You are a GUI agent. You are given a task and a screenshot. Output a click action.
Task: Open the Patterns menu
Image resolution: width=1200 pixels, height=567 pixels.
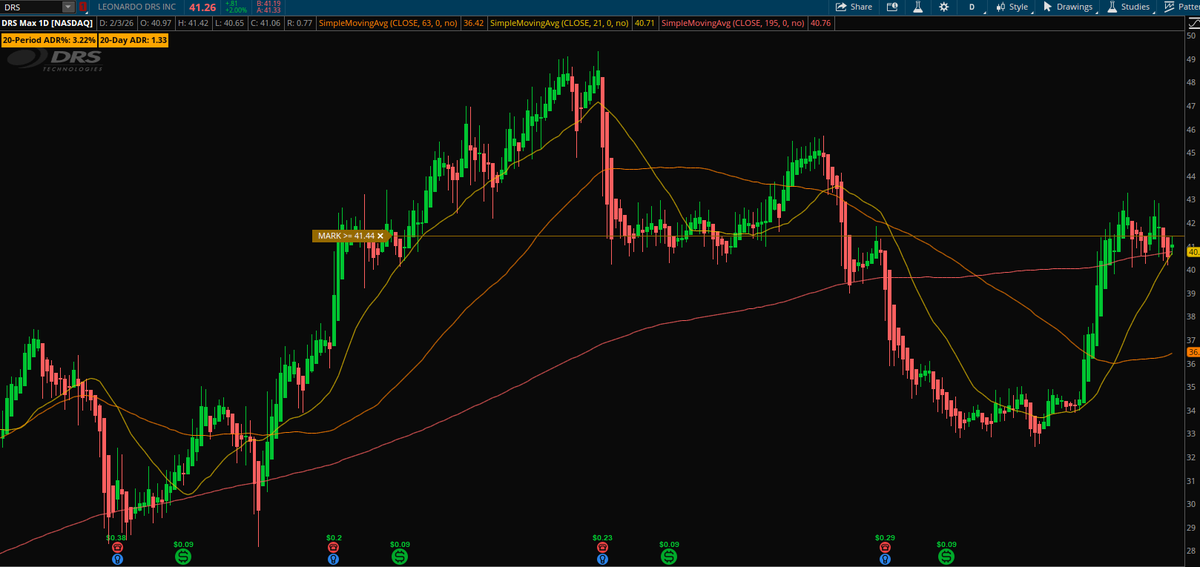click(1180, 7)
